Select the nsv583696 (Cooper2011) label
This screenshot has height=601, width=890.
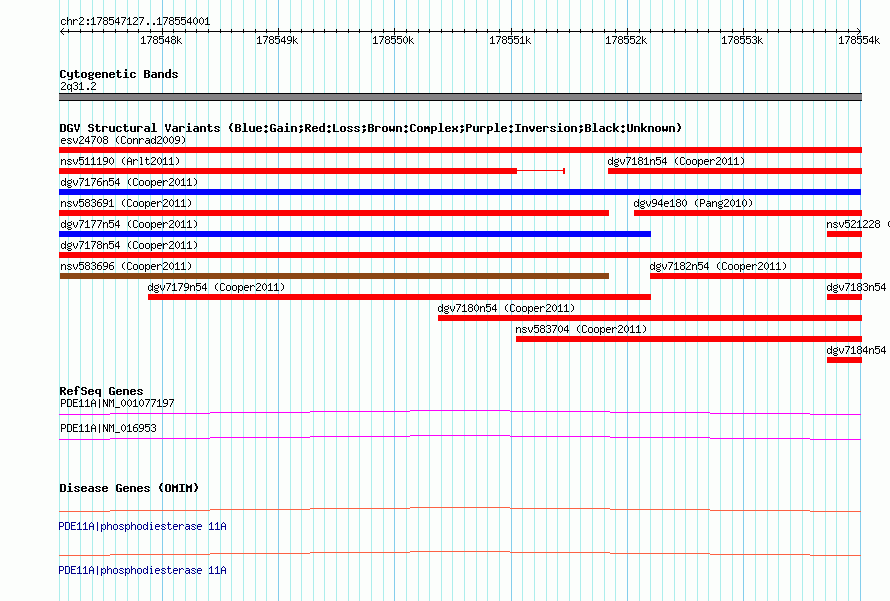point(126,266)
